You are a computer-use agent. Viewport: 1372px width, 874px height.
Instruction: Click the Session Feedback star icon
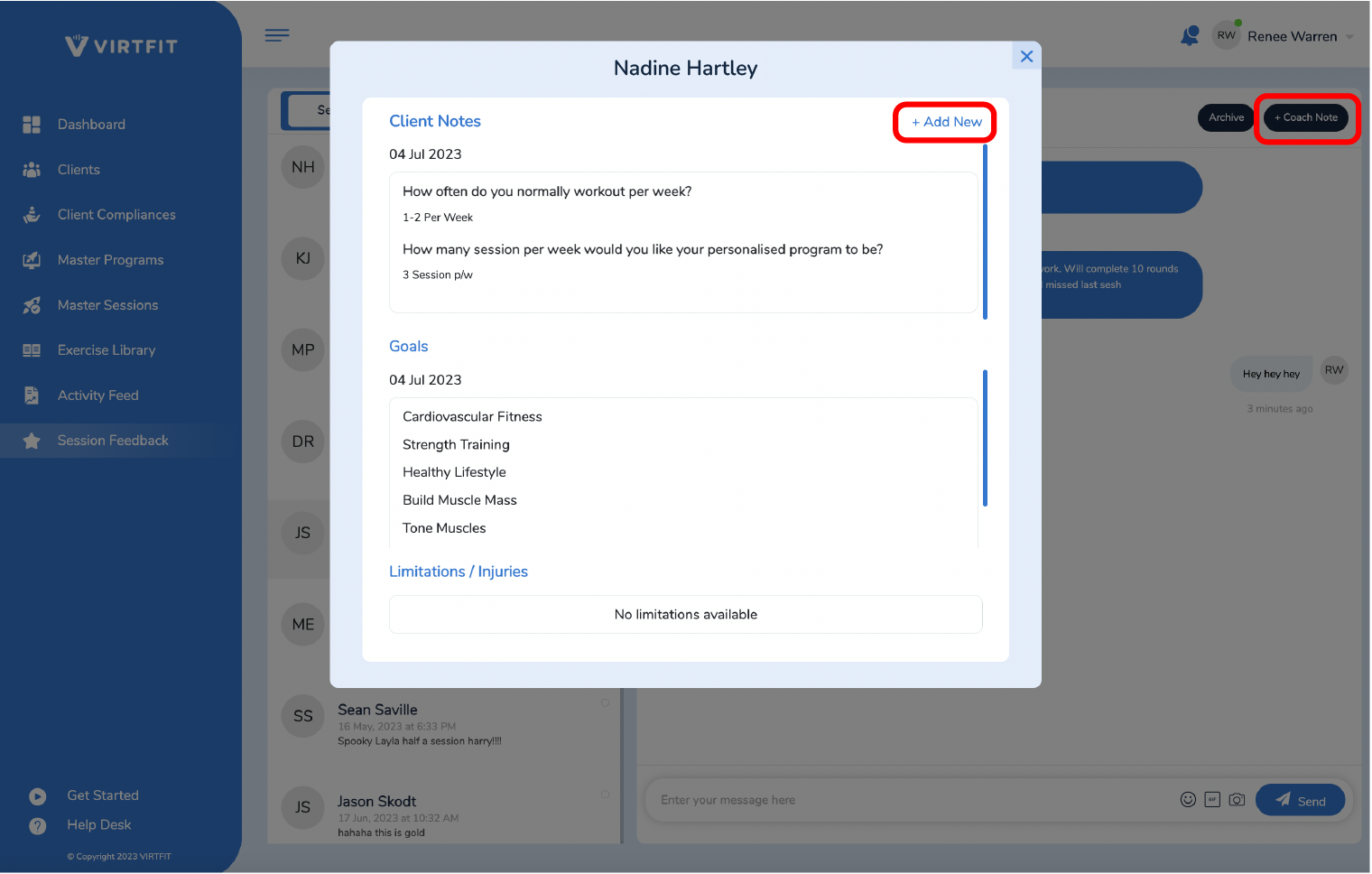(32, 441)
